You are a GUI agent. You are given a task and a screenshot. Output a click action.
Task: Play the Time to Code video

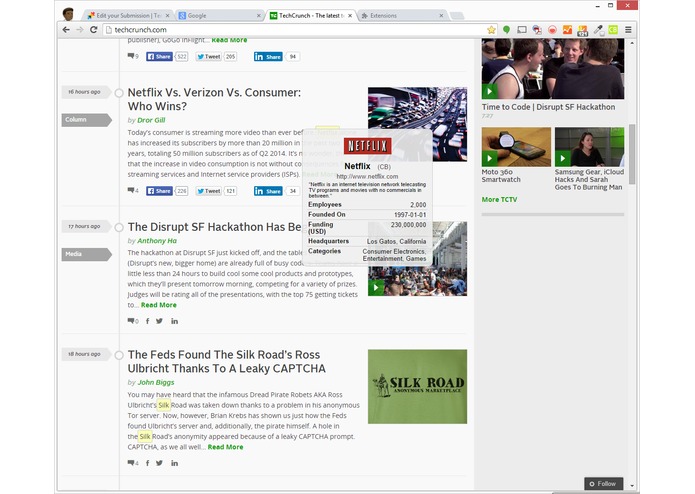tap(489, 91)
